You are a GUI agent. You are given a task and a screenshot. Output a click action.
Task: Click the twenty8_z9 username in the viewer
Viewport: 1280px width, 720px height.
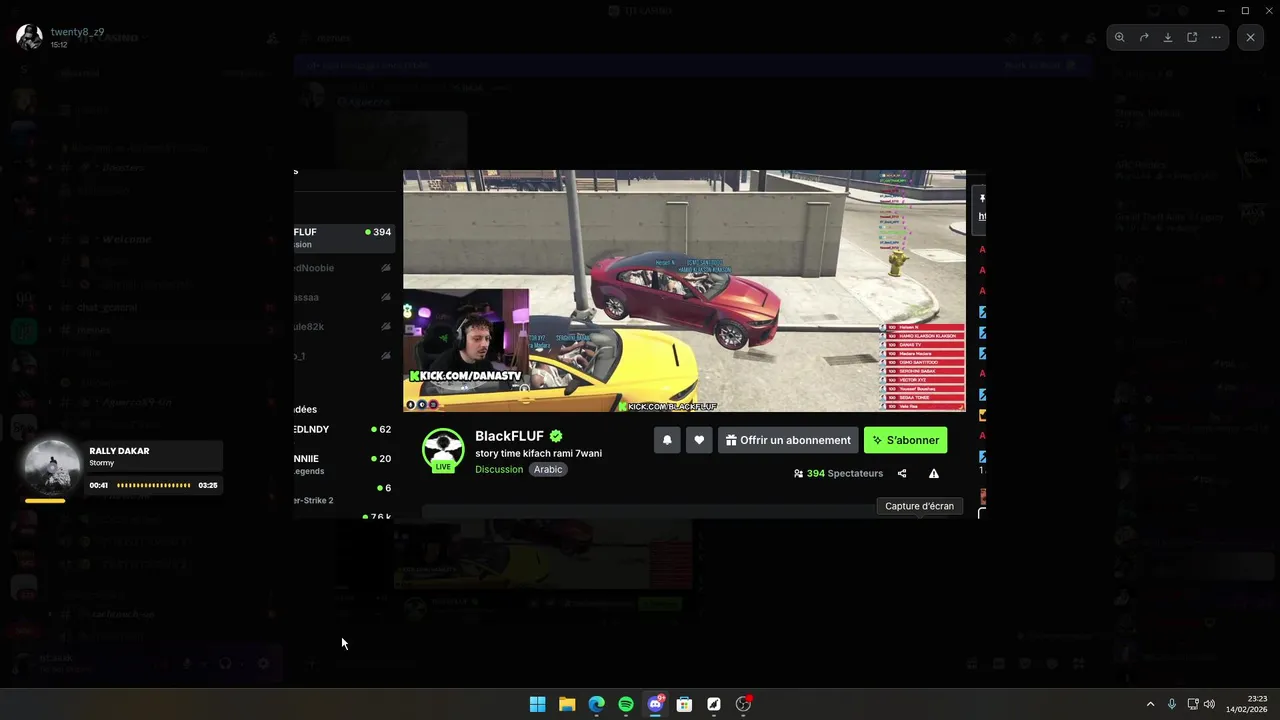(78, 32)
